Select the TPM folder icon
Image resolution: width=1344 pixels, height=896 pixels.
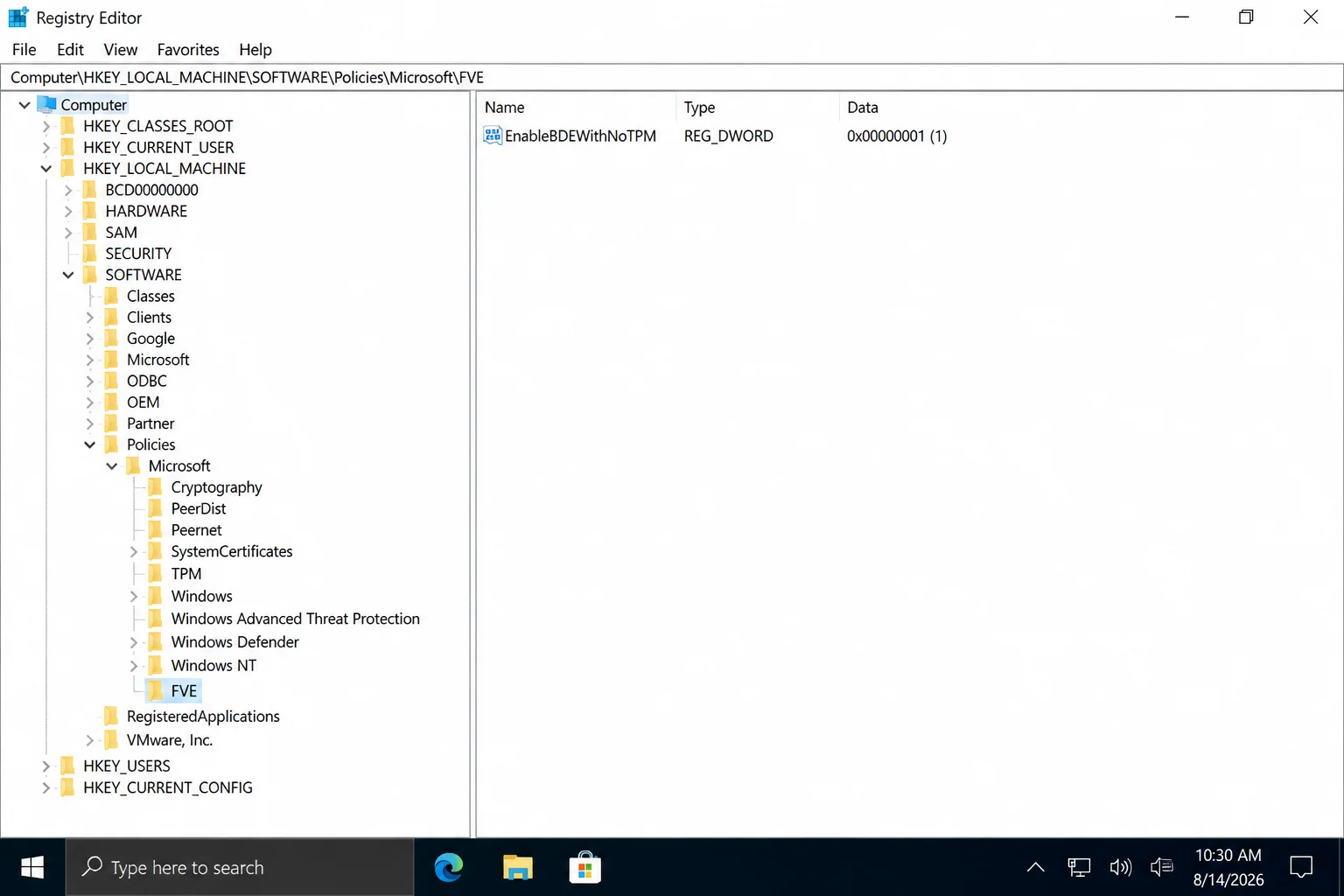click(x=155, y=573)
